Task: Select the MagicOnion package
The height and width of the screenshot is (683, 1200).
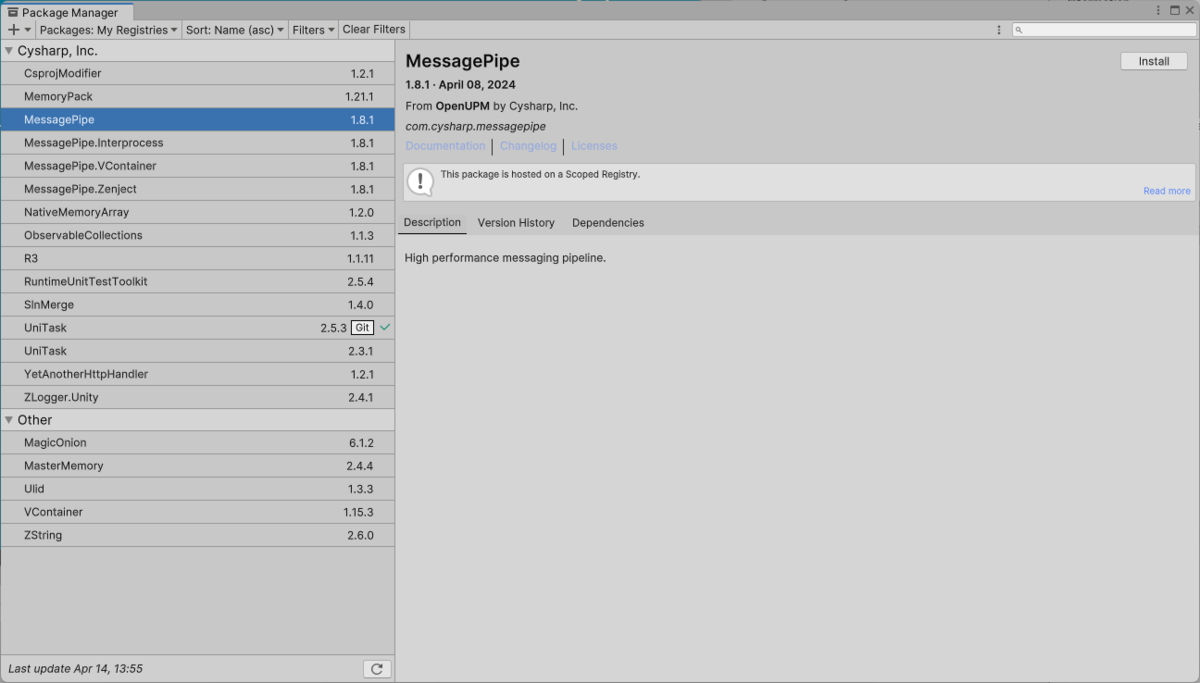Action: (x=197, y=443)
